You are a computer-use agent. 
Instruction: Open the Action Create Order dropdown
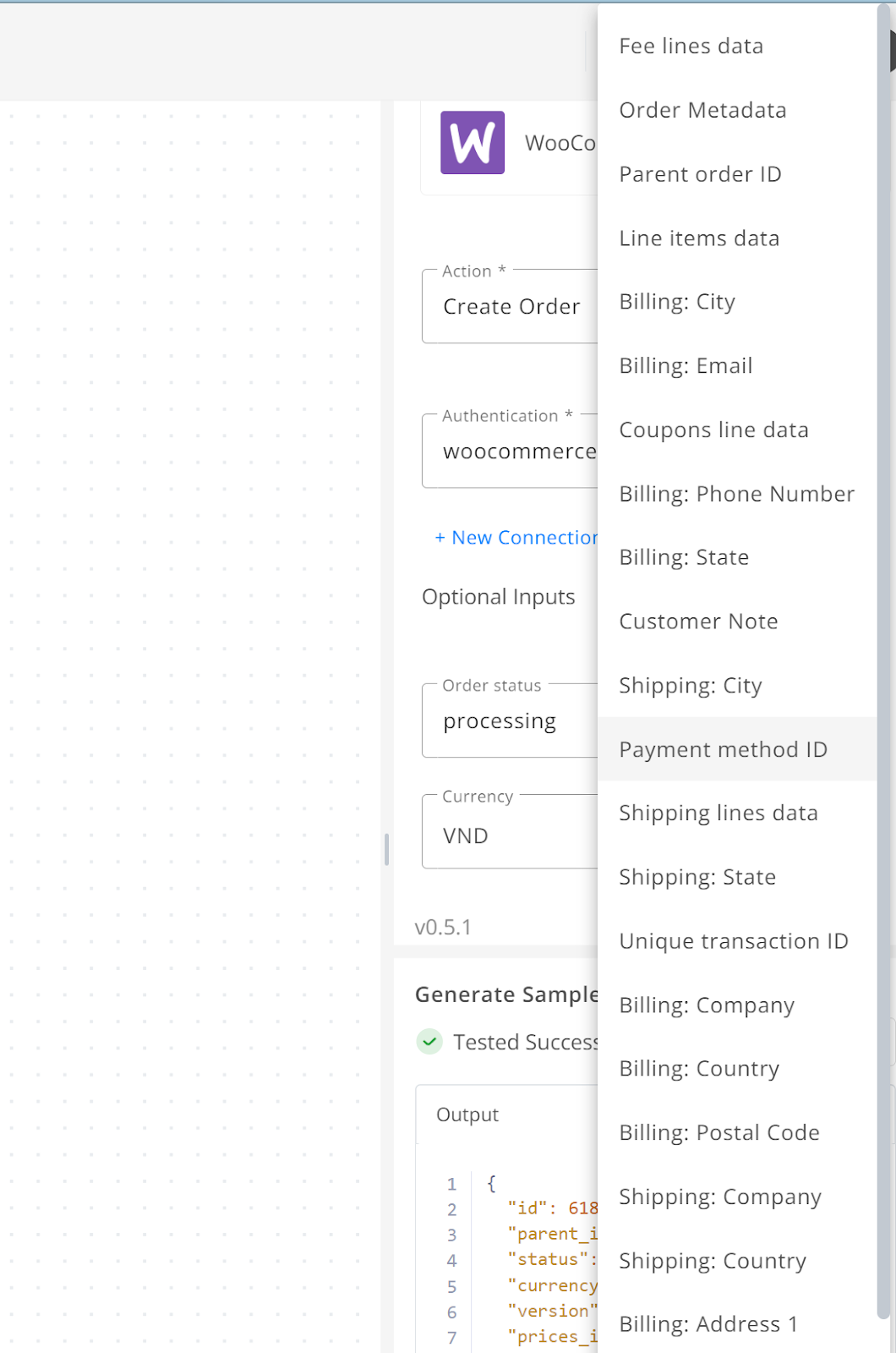click(510, 306)
